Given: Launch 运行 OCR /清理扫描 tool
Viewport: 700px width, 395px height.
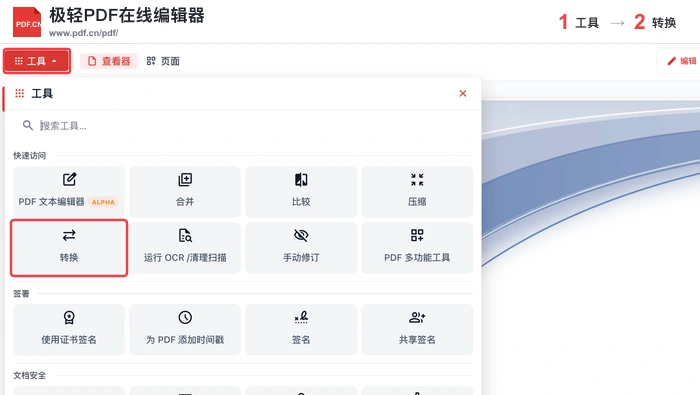Looking at the screenshot, I should (x=185, y=248).
